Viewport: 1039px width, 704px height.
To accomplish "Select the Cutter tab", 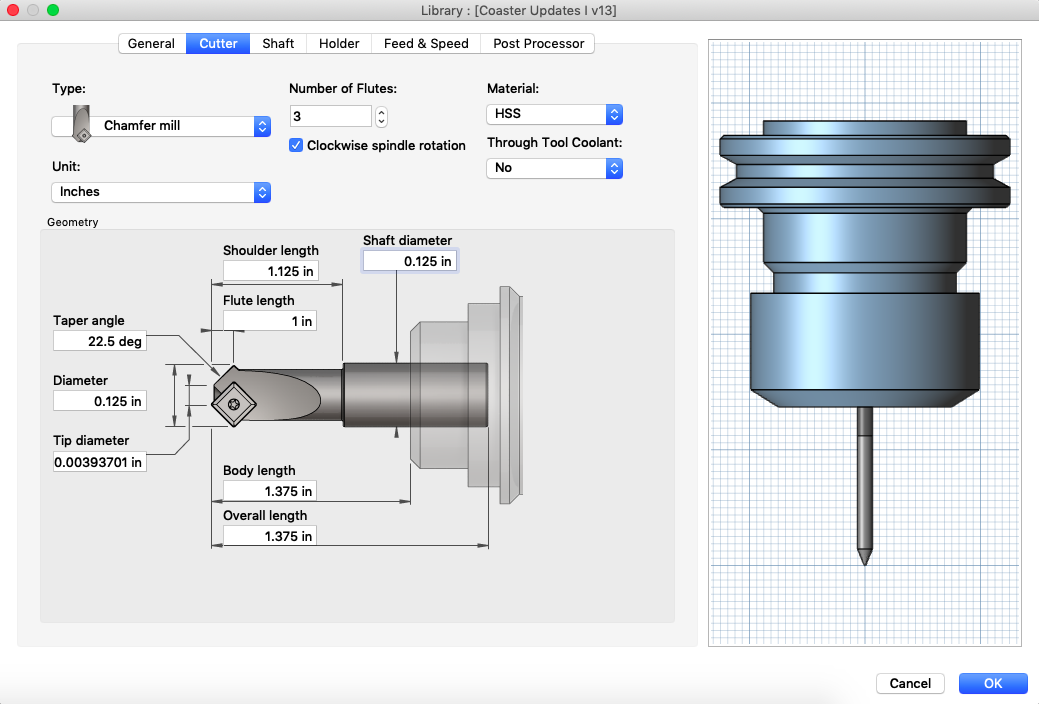I will pos(218,44).
